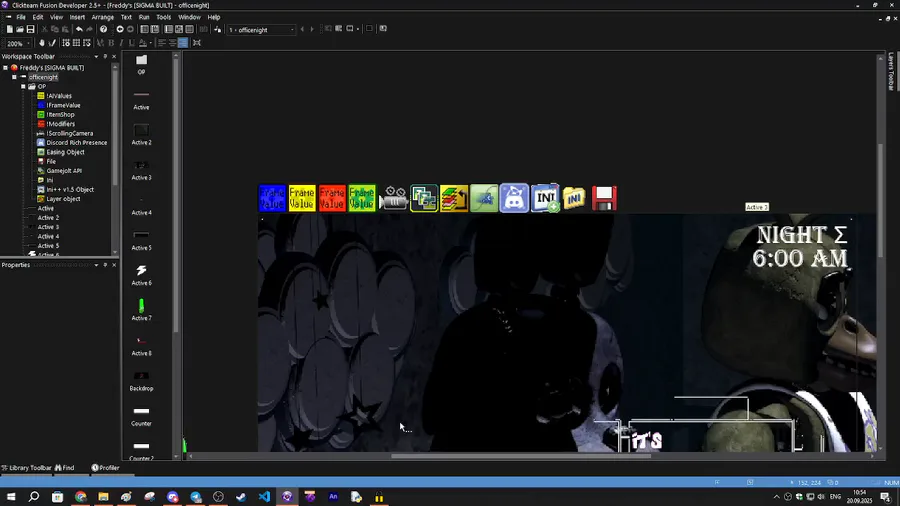Screen dimensions: 900x506
Task: Select the Layer object icon in frame
Action: [453, 198]
